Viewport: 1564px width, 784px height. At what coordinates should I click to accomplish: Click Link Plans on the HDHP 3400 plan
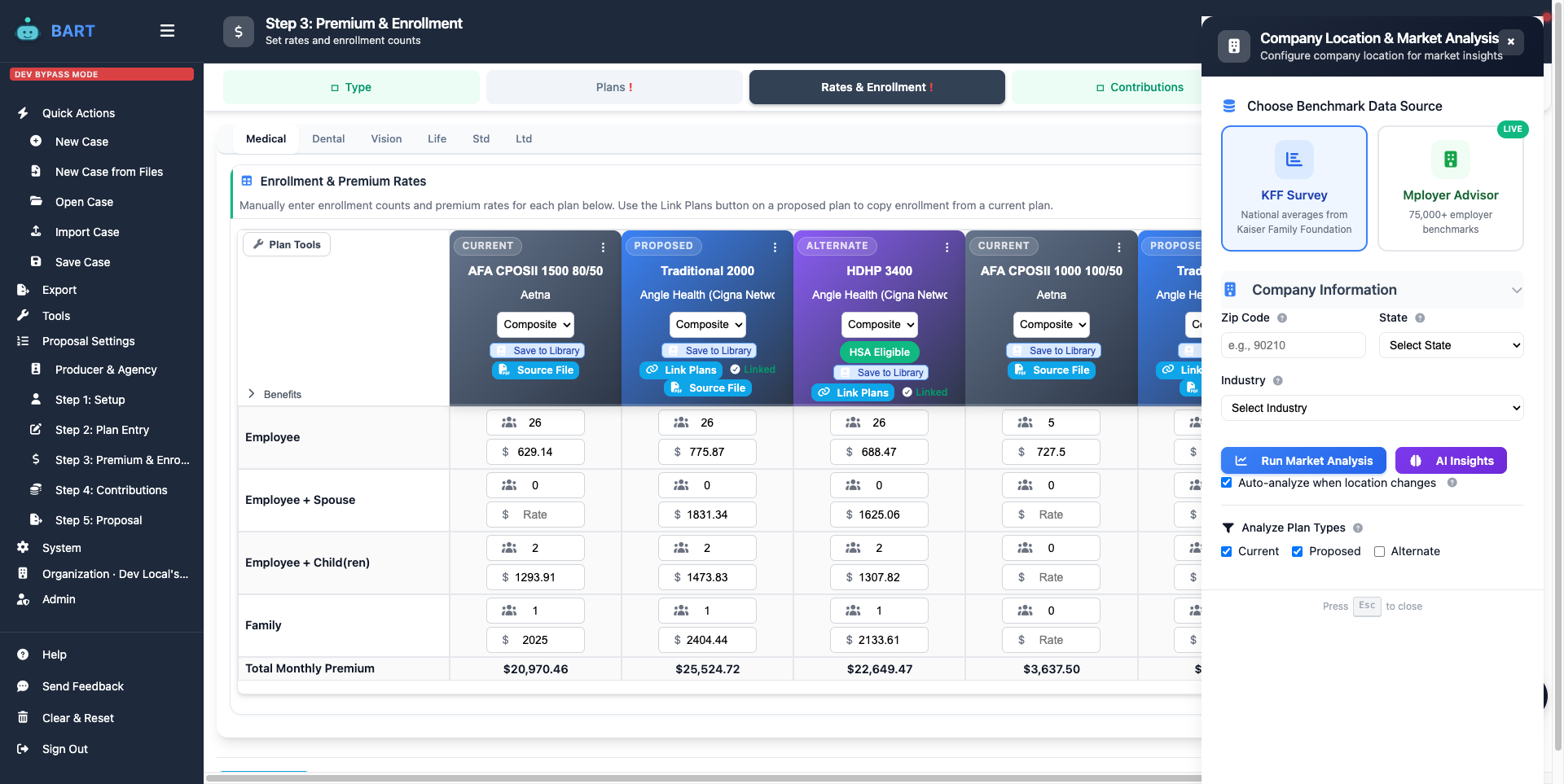[x=852, y=392]
